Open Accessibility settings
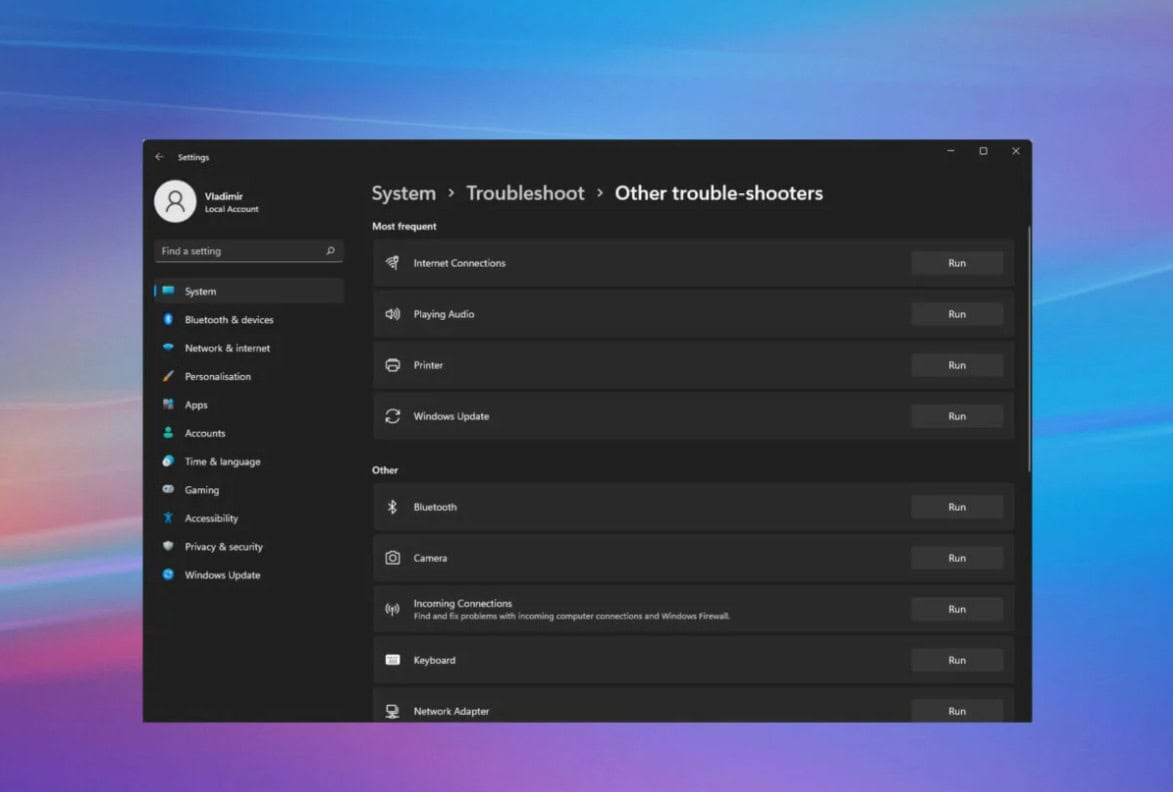Screen dimensions: 1173x792 tap(249, 518)
